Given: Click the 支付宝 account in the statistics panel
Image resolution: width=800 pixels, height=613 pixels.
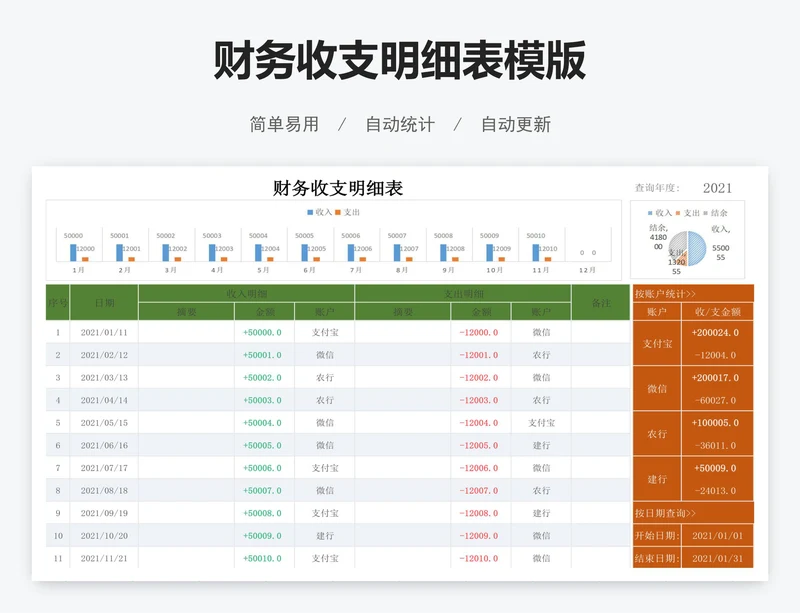Looking at the screenshot, I should click(657, 344).
